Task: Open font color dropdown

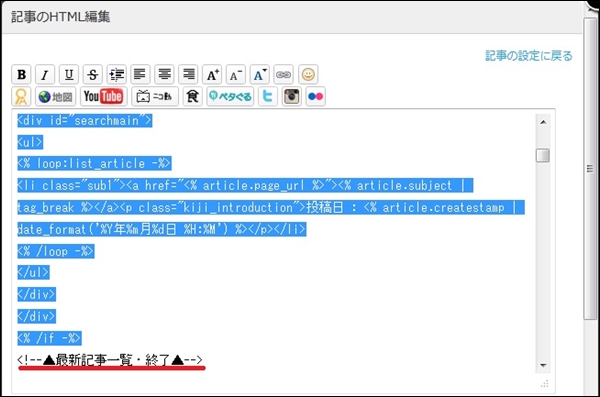Action: coord(259,74)
